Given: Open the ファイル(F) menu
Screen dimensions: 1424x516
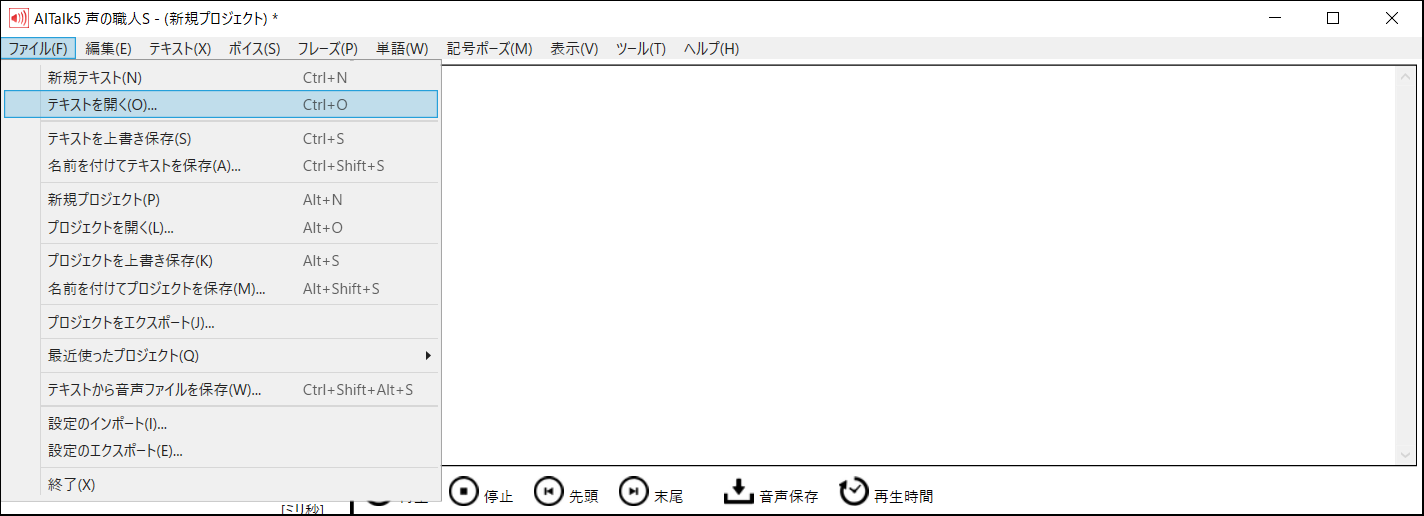Looking at the screenshot, I should tap(38, 48).
